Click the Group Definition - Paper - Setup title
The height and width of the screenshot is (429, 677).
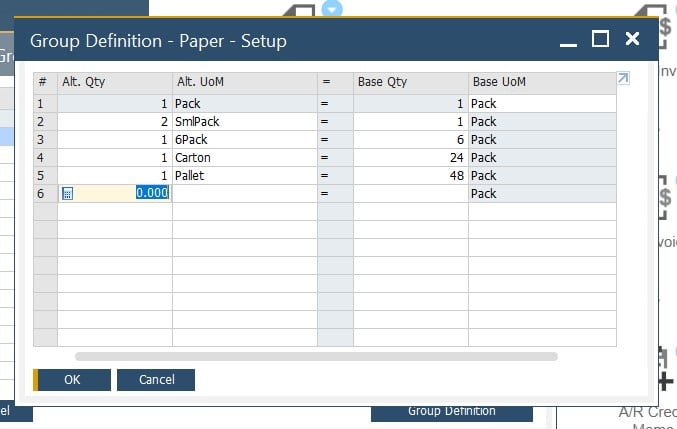[158, 41]
